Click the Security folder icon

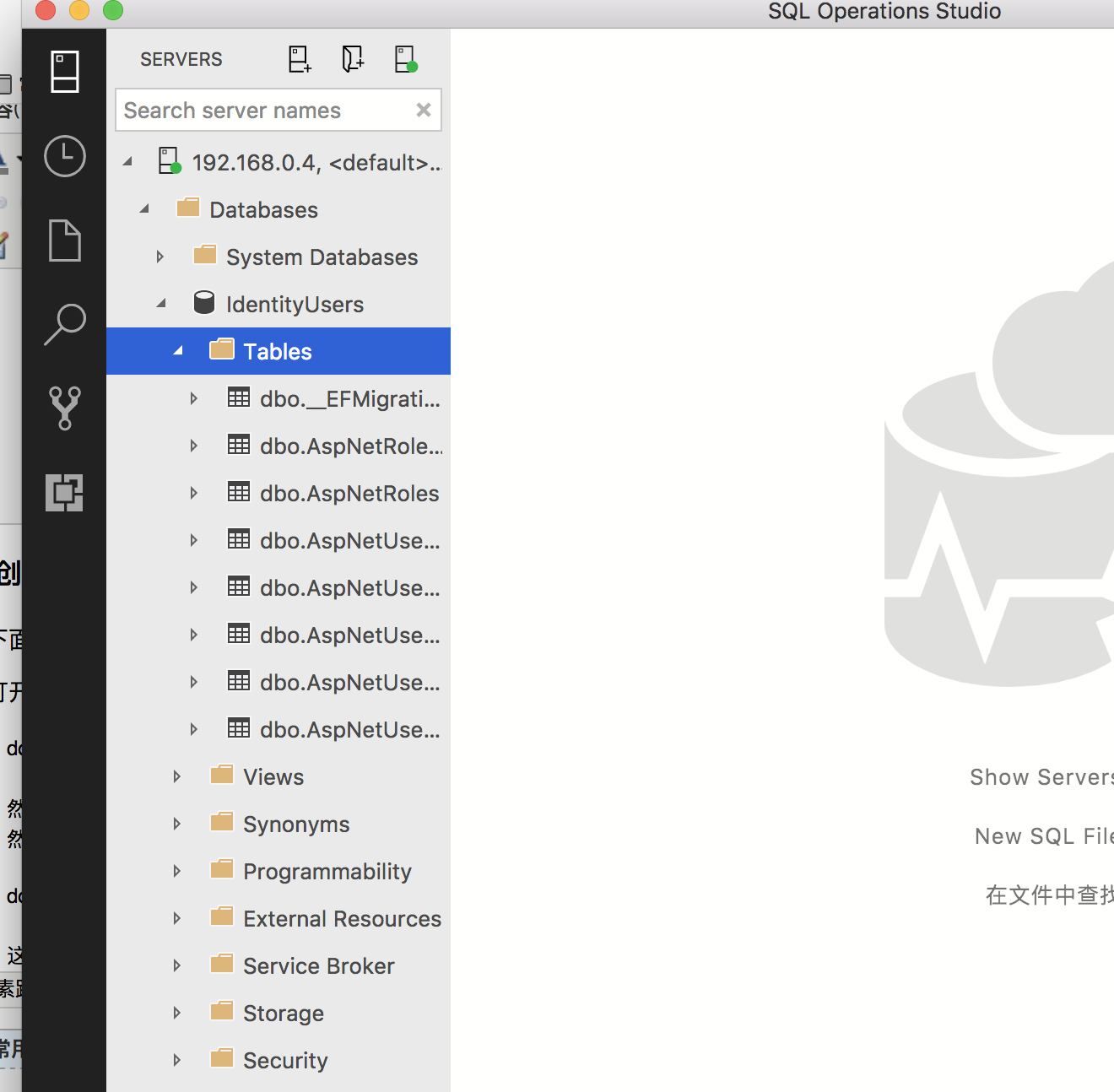click(222, 1058)
